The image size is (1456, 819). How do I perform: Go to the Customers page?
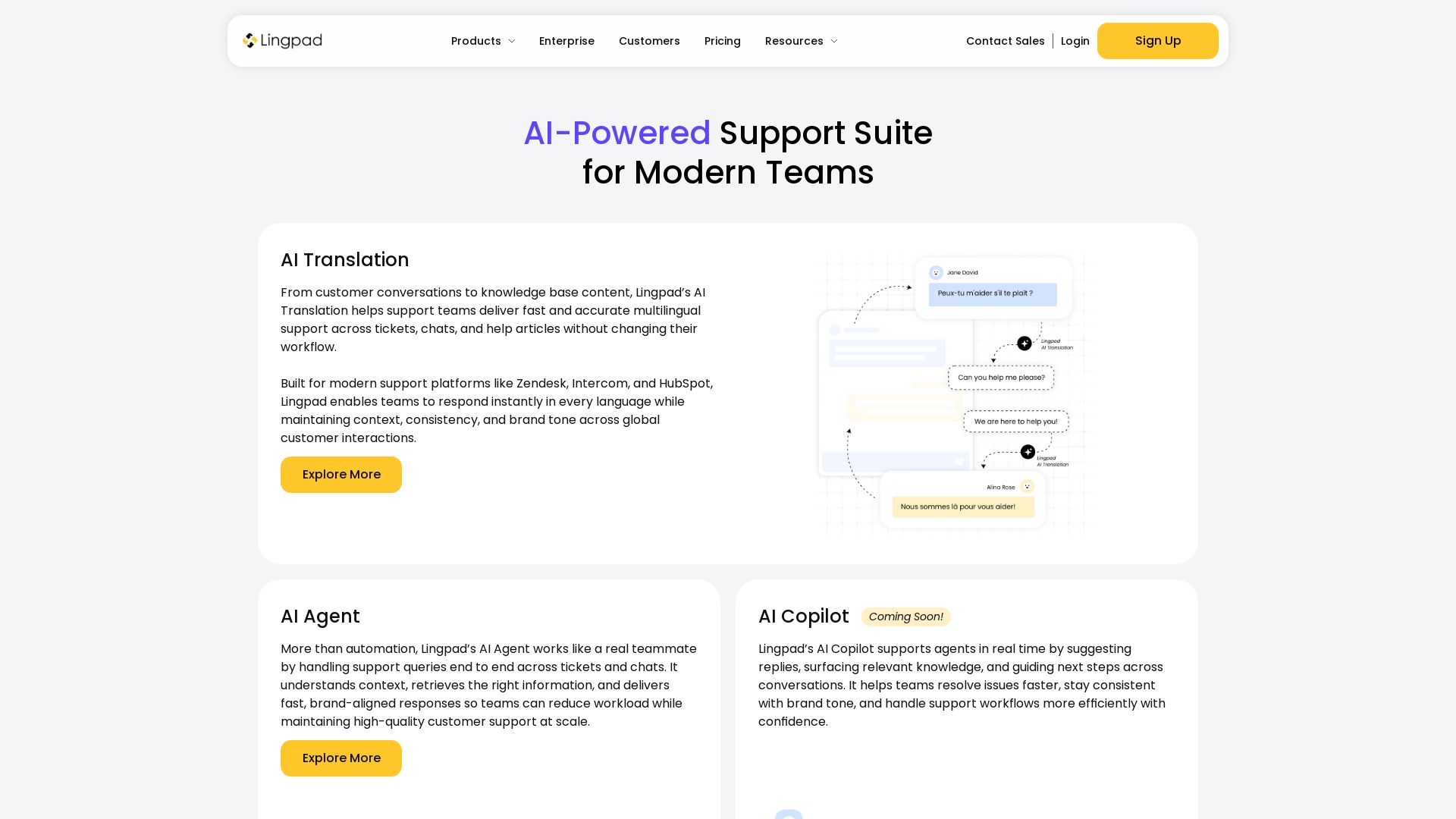pos(649,41)
